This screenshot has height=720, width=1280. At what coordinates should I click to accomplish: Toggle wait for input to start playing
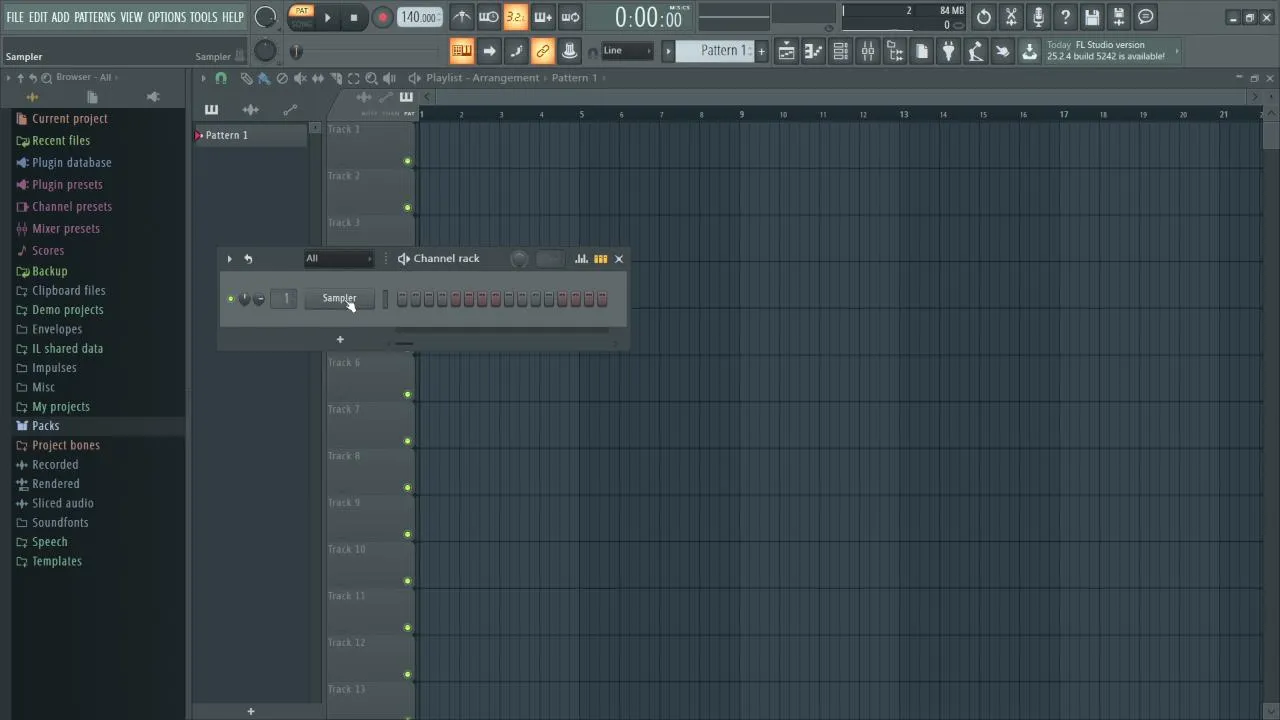(x=488, y=17)
